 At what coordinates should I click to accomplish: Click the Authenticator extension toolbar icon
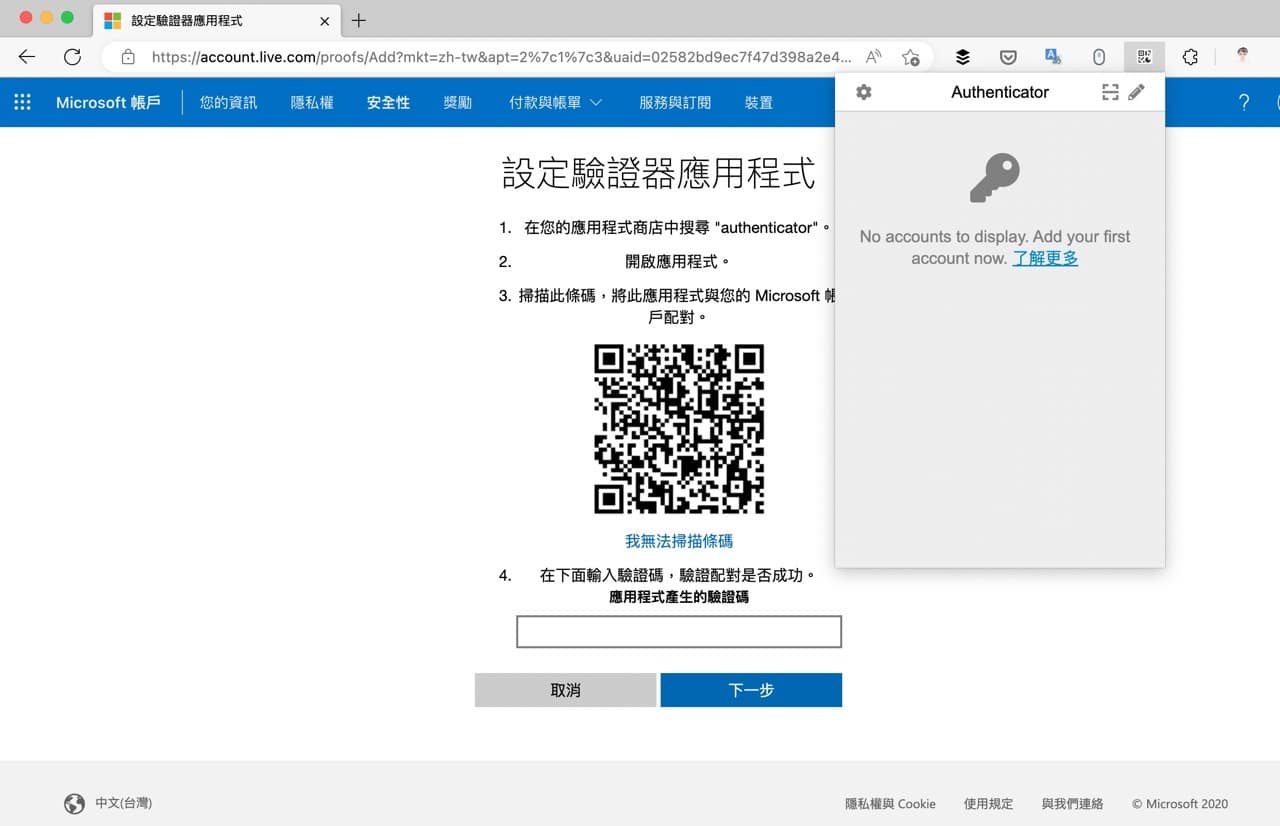click(x=1144, y=57)
